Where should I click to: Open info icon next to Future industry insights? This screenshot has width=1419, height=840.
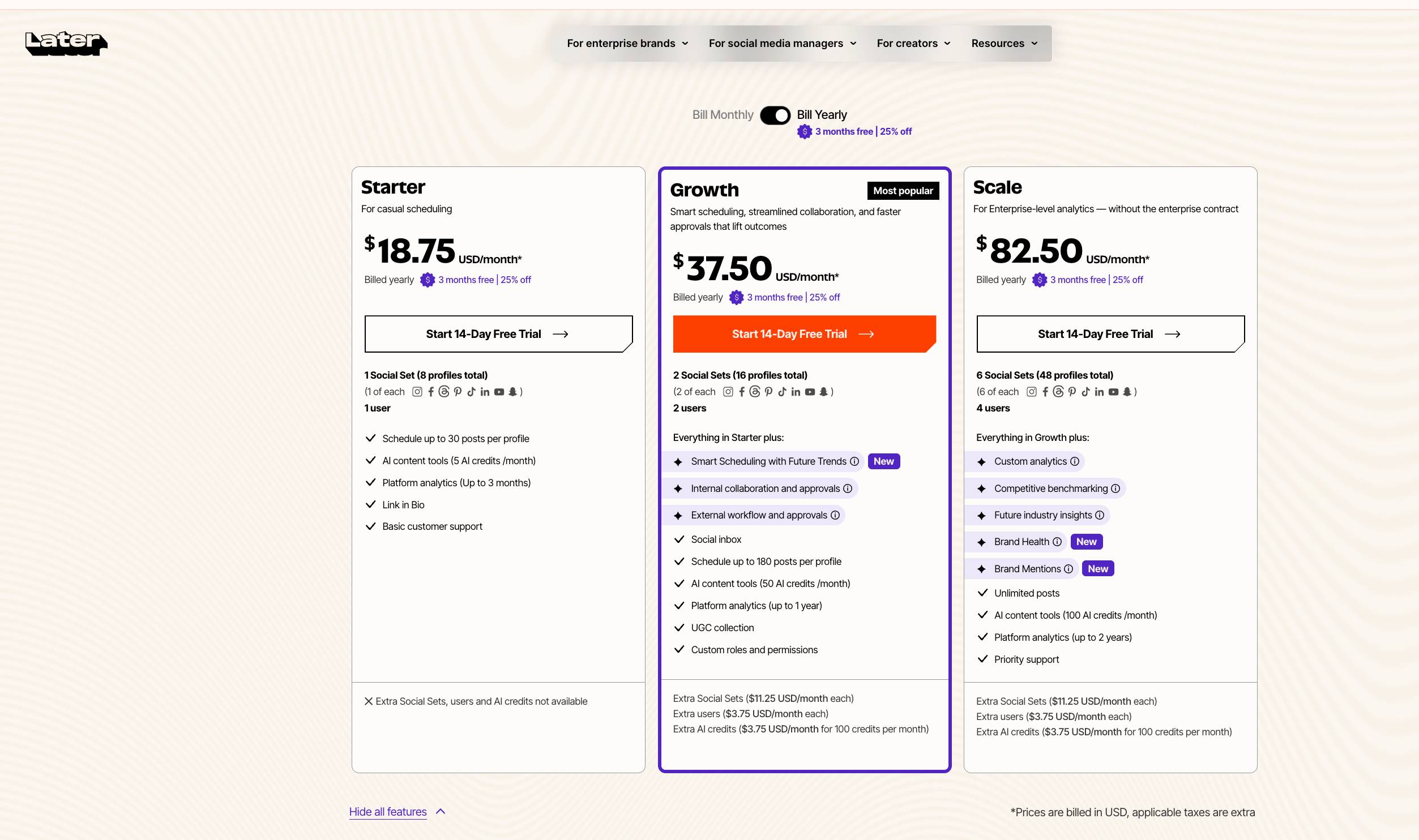(x=1100, y=515)
